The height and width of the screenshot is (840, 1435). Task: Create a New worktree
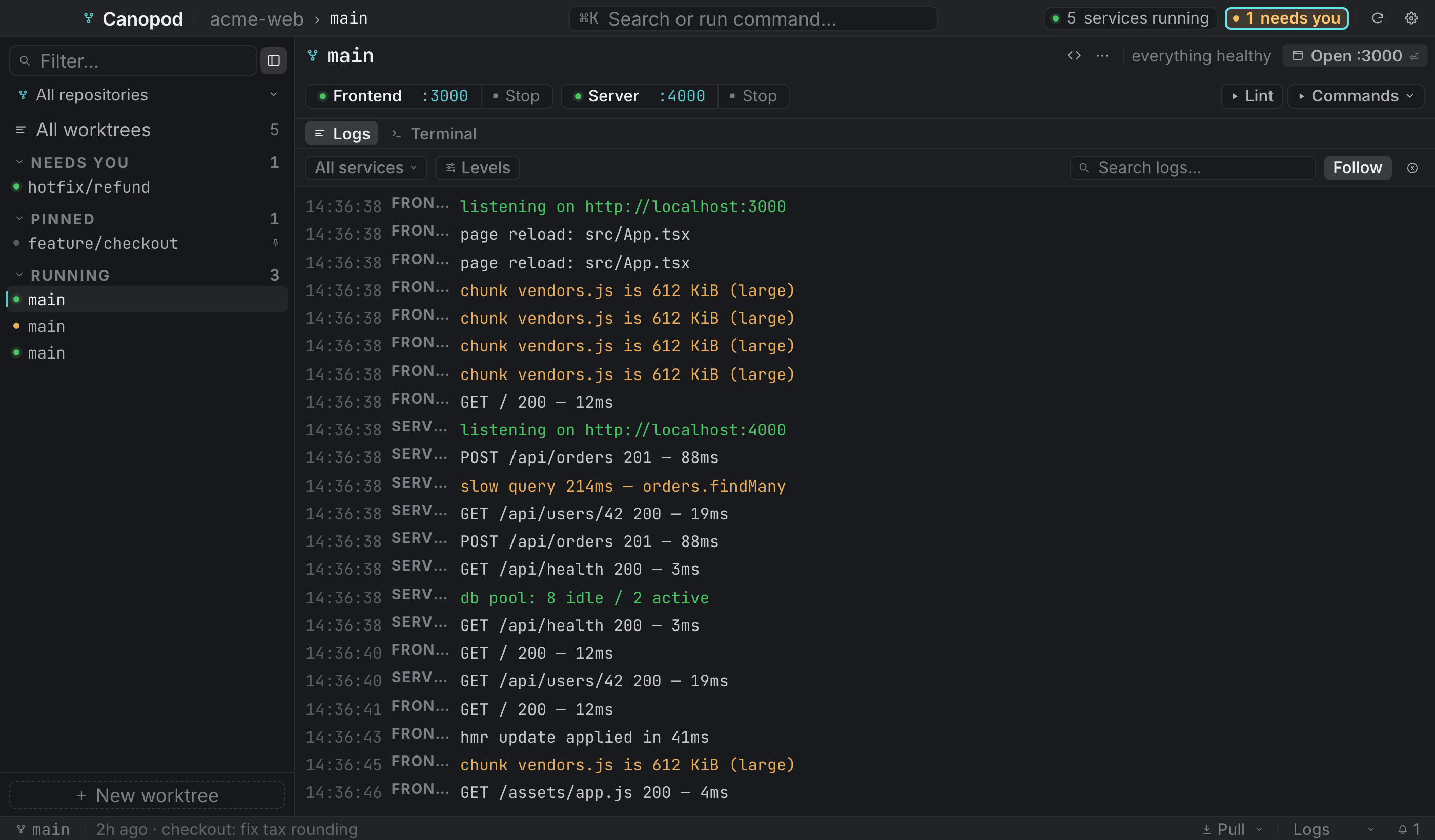click(x=148, y=795)
